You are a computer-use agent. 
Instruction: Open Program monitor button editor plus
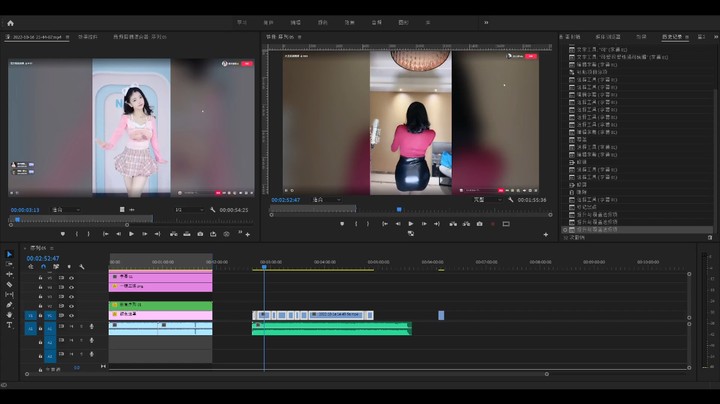(x=546, y=235)
